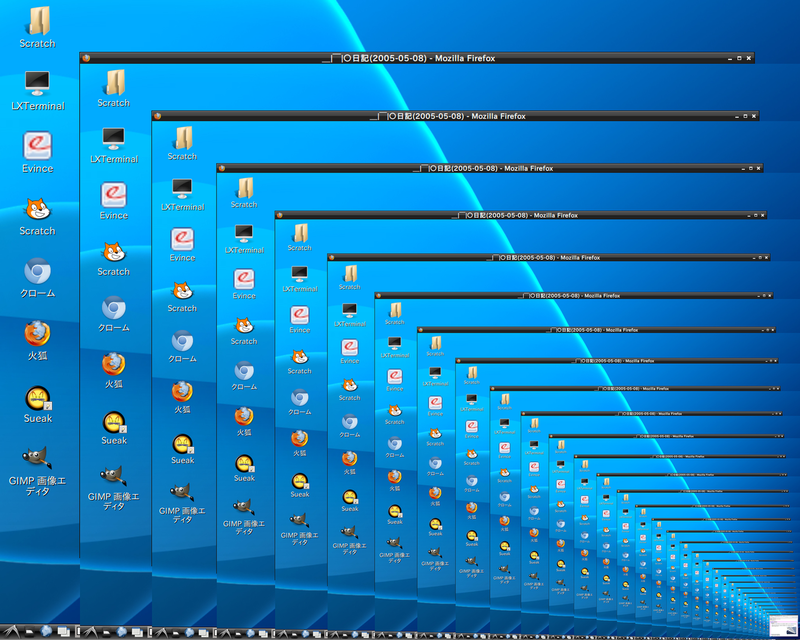Open クローム Chrome icon on the outermost desktop
The width and height of the screenshot is (800, 640).
tap(37, 271)
